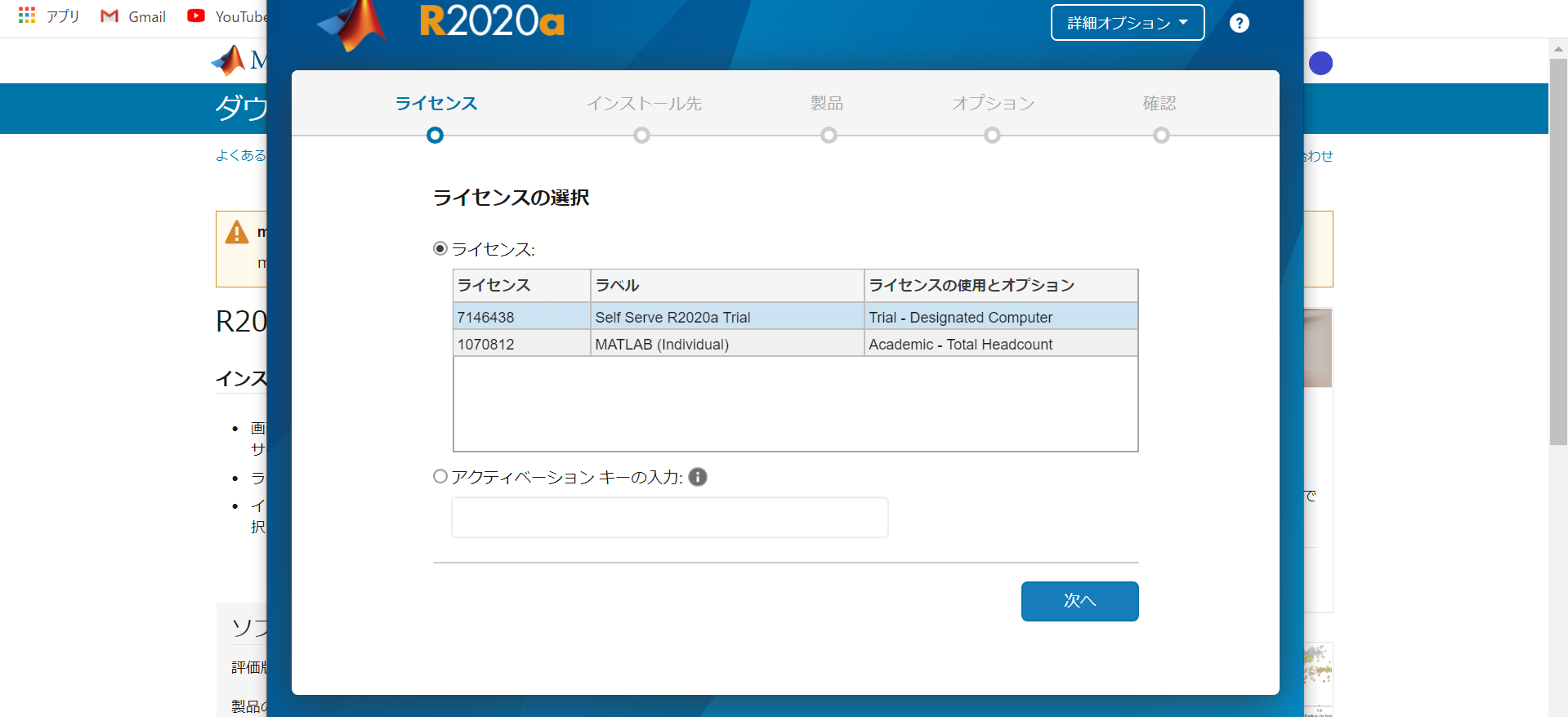
Task: Click the R2020a release title
Action: (492, 20)
